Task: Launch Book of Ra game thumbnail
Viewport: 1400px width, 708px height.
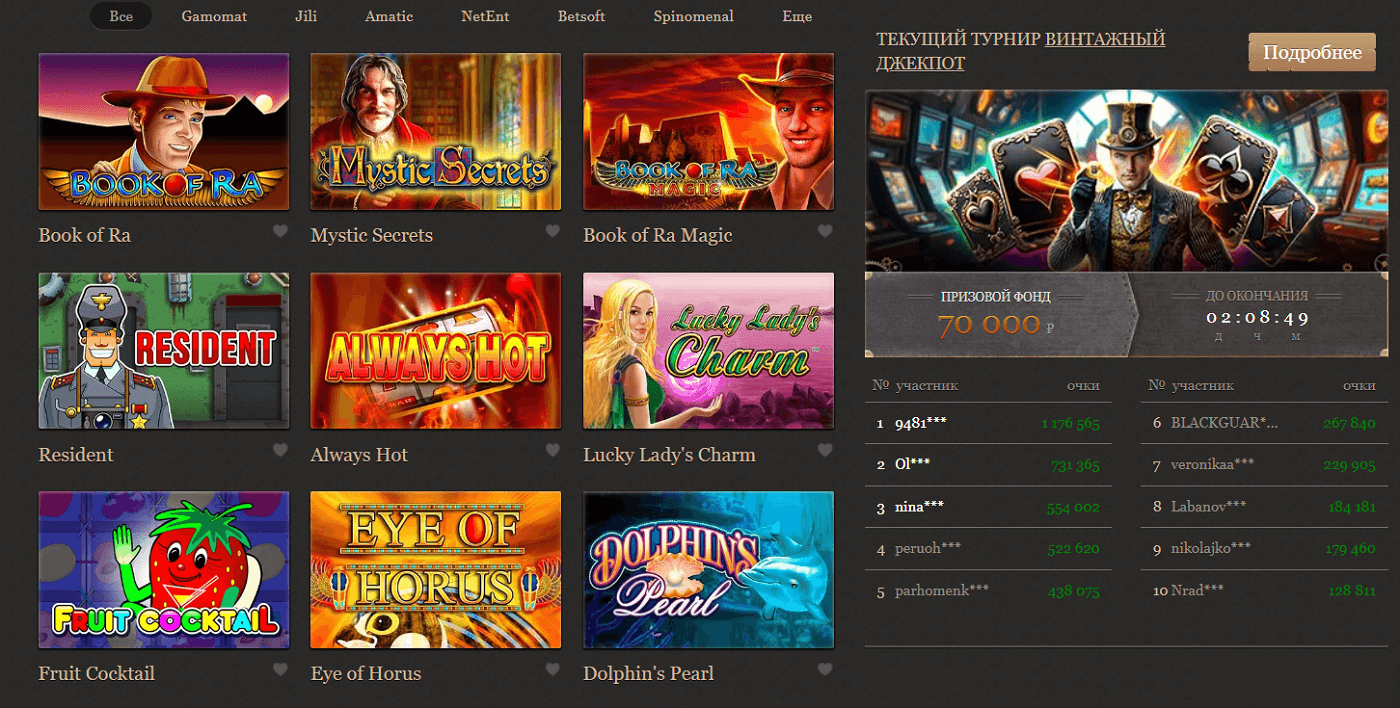Action: [x=164, y=131]
